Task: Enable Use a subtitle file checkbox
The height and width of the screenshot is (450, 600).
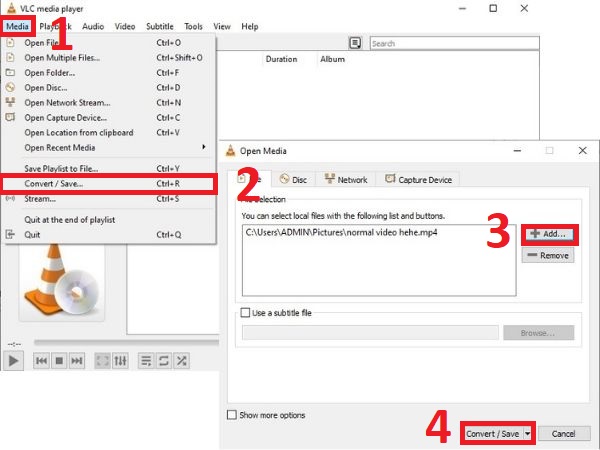Action: (x=245, y=313)
